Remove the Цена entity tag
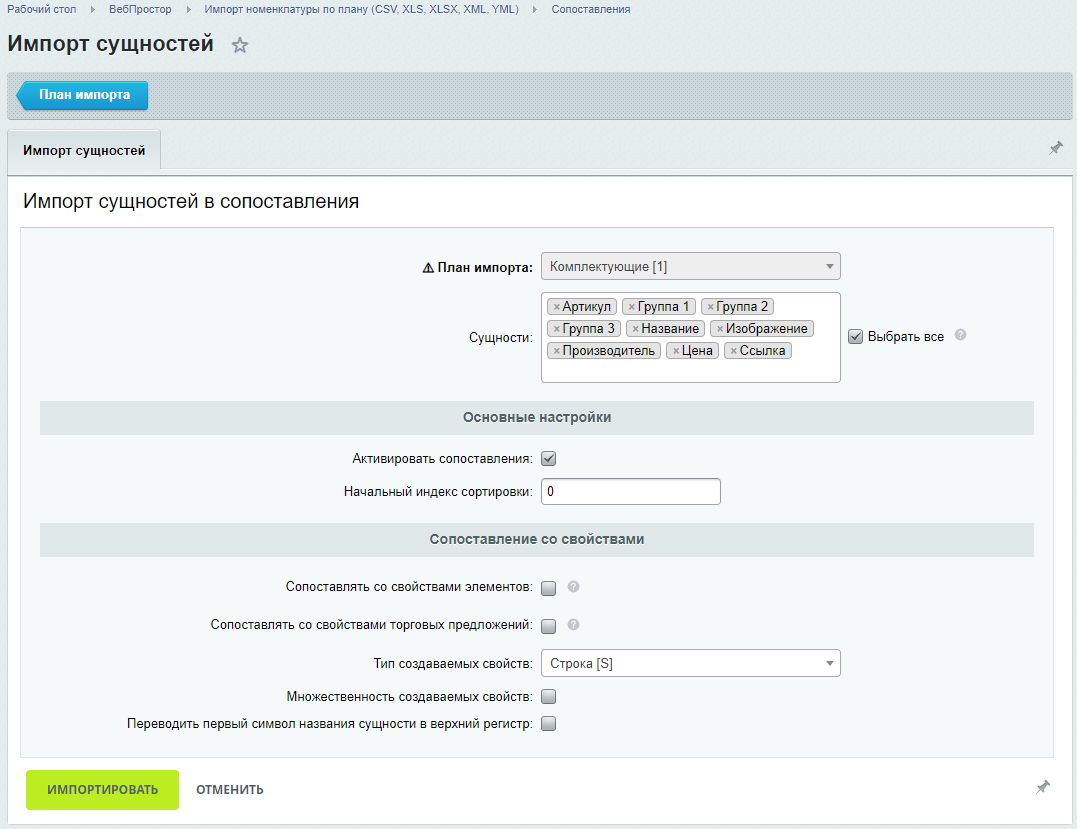The height and width of the screenshot is (829, 1077). coord(676,351)
